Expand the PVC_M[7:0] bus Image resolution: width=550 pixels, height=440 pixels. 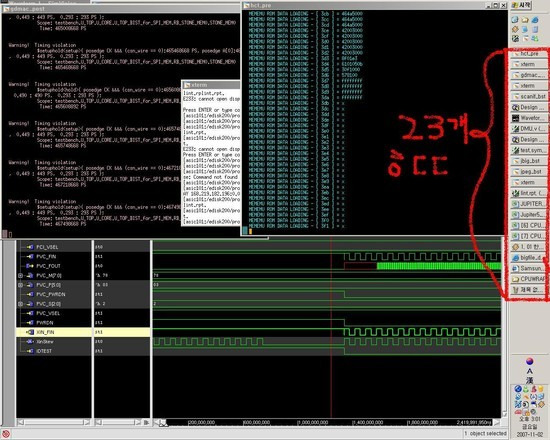pos(21,275)
